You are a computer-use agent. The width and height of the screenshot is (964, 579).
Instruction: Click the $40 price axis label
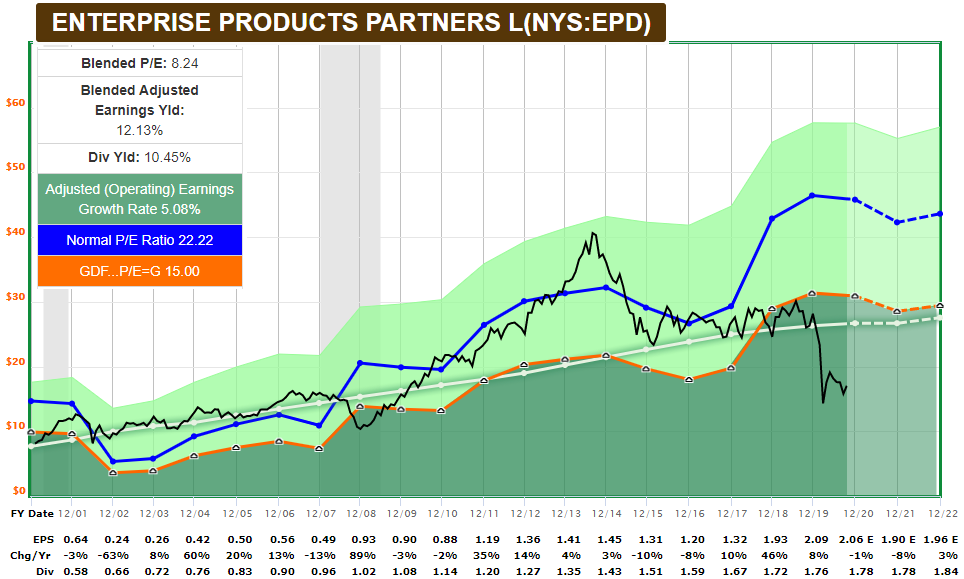coord(15,232)
